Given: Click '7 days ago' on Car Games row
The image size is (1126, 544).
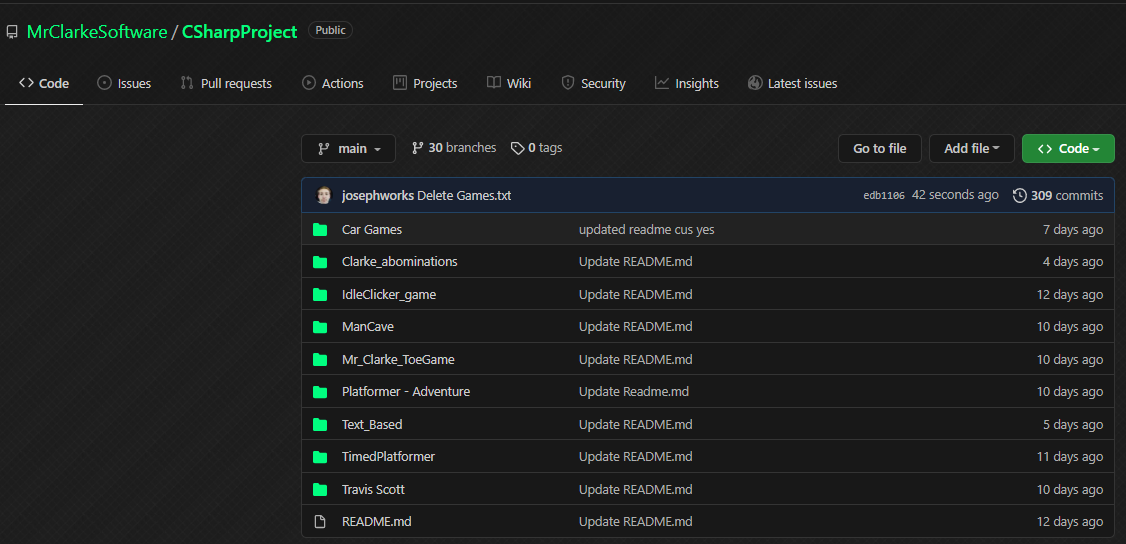Looking at the screenshot, I should 1073,230.
